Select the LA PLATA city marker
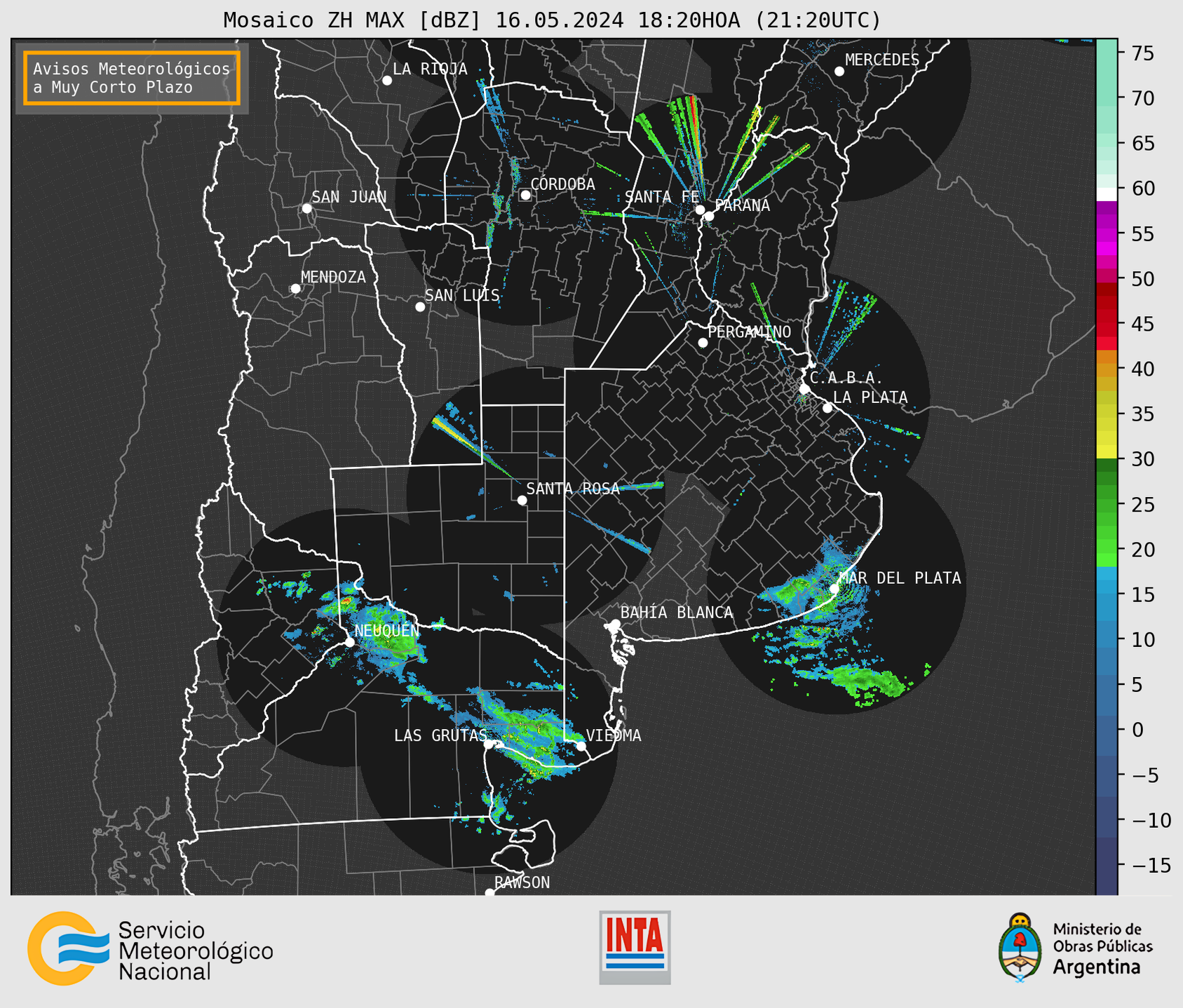The image size is (1183, 1008). tap(827, 408)
